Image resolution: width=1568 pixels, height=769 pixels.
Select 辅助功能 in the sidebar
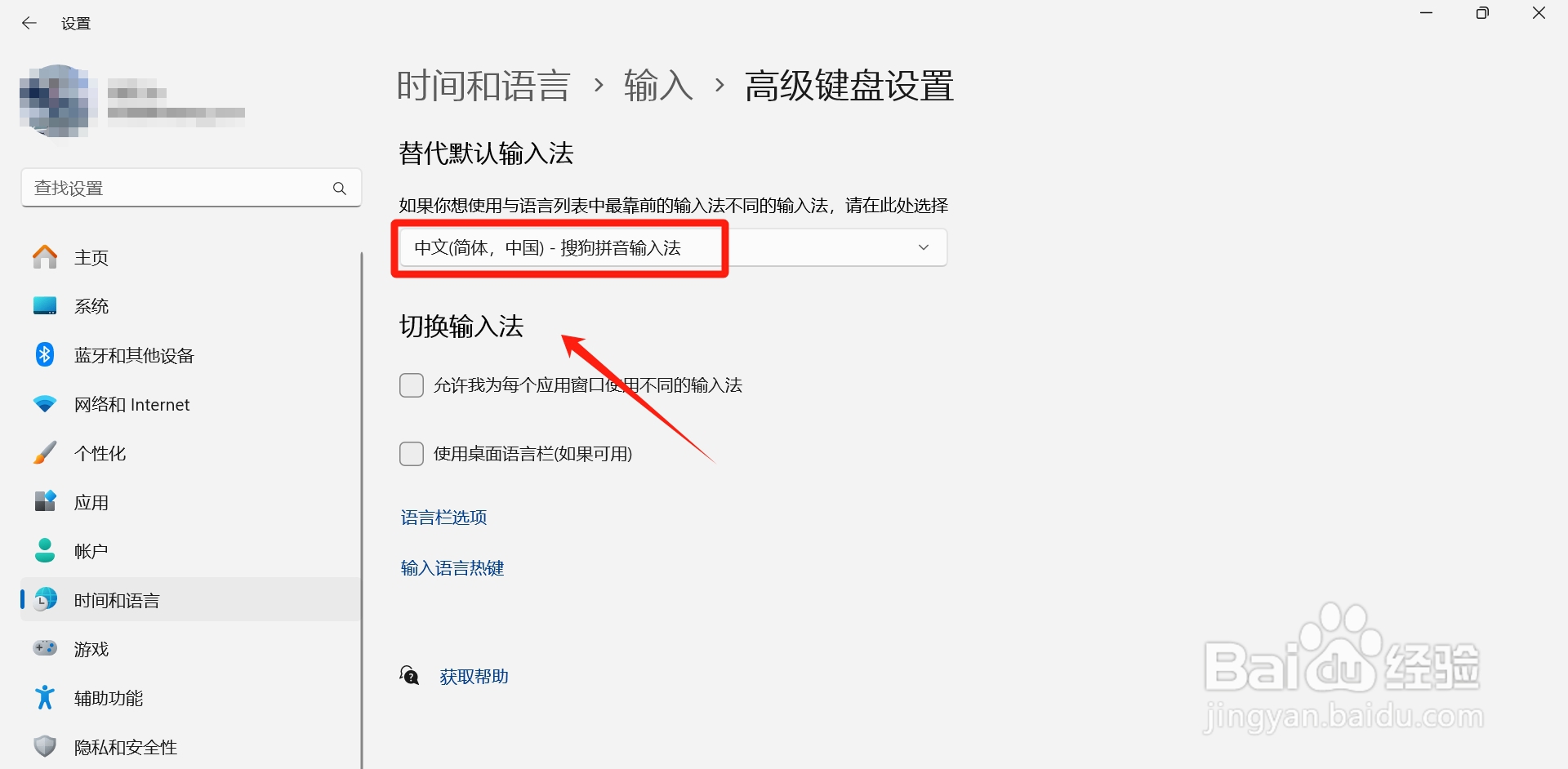107,697
